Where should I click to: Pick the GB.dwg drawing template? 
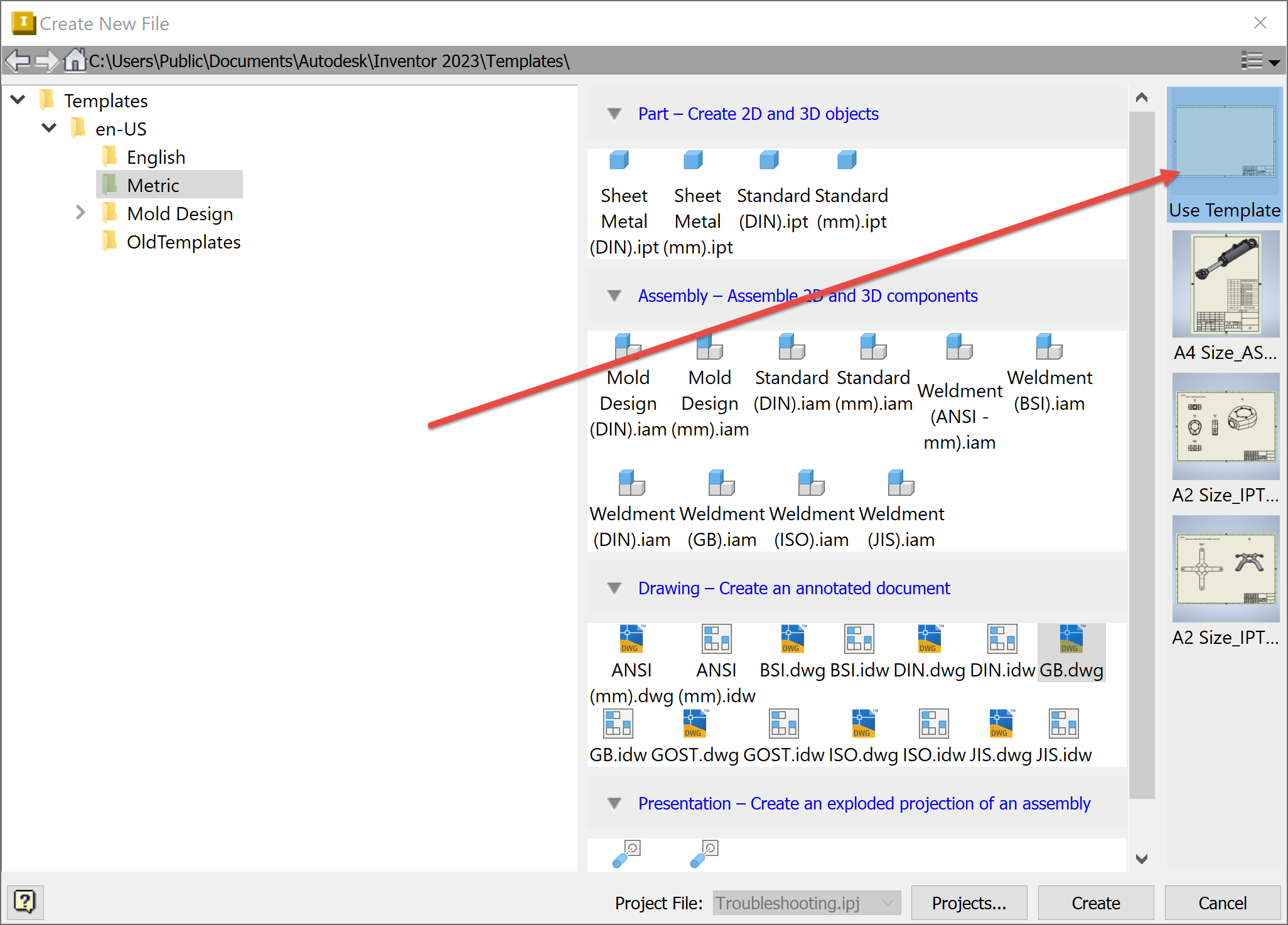click(1071, 639)
